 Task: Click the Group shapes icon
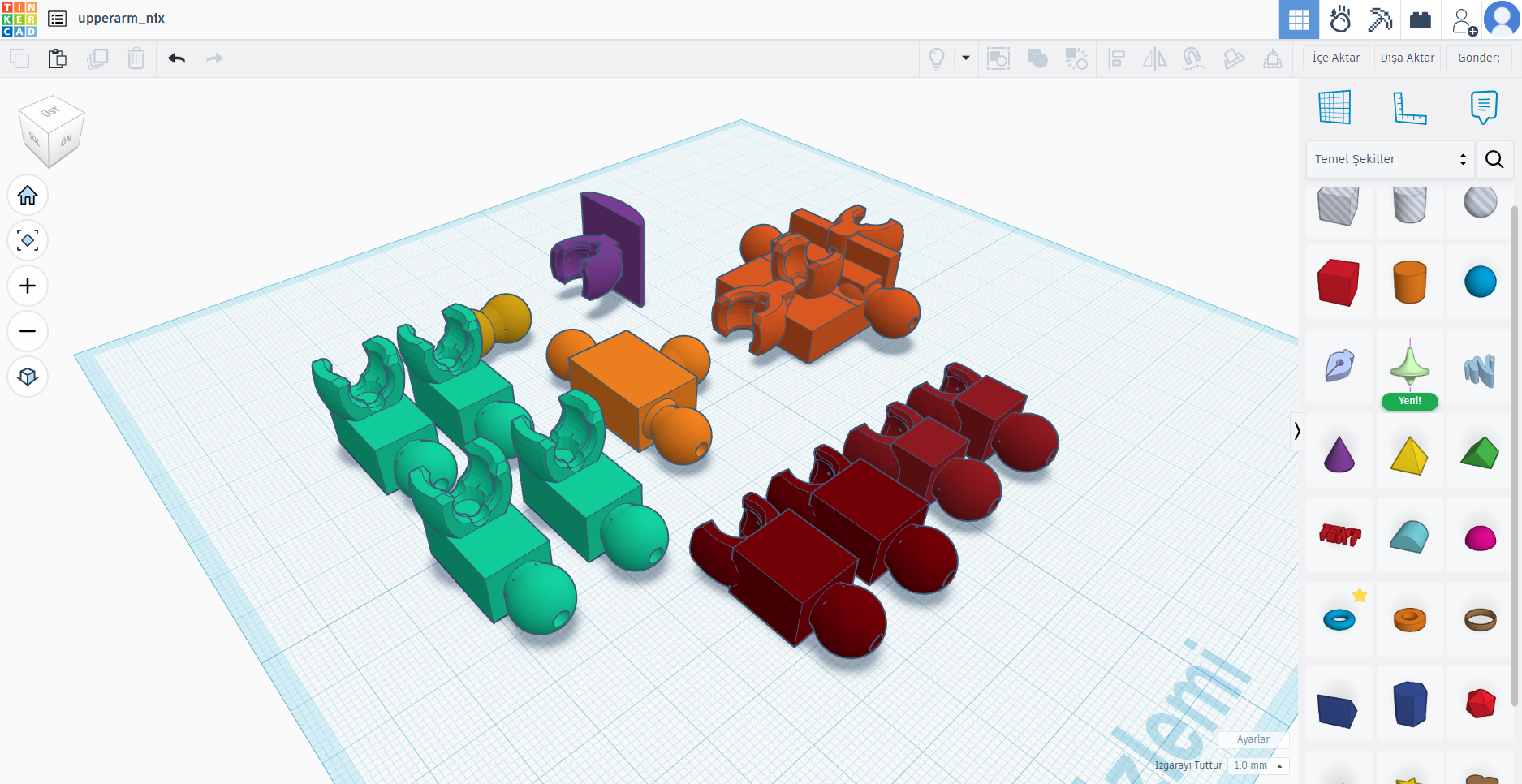pos(1037,58)
